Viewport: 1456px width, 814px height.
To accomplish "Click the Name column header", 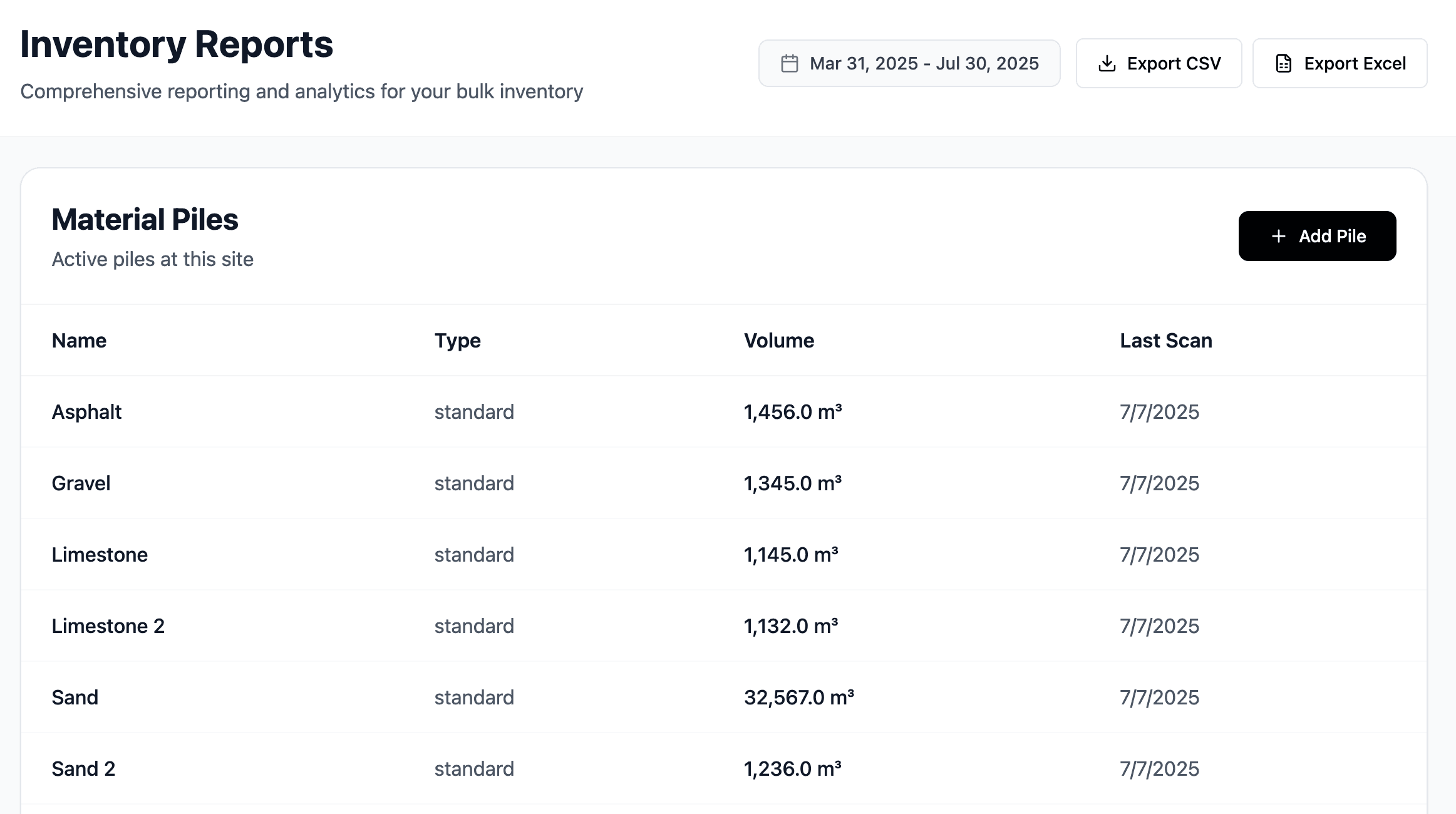I will coord(79,340).
